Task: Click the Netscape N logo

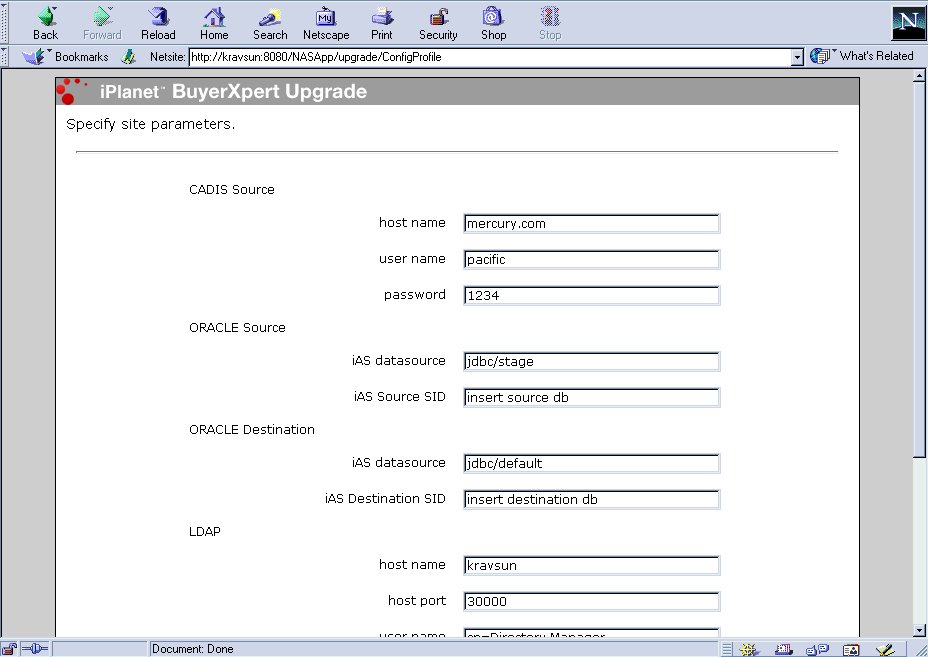Action: [907, 22]
